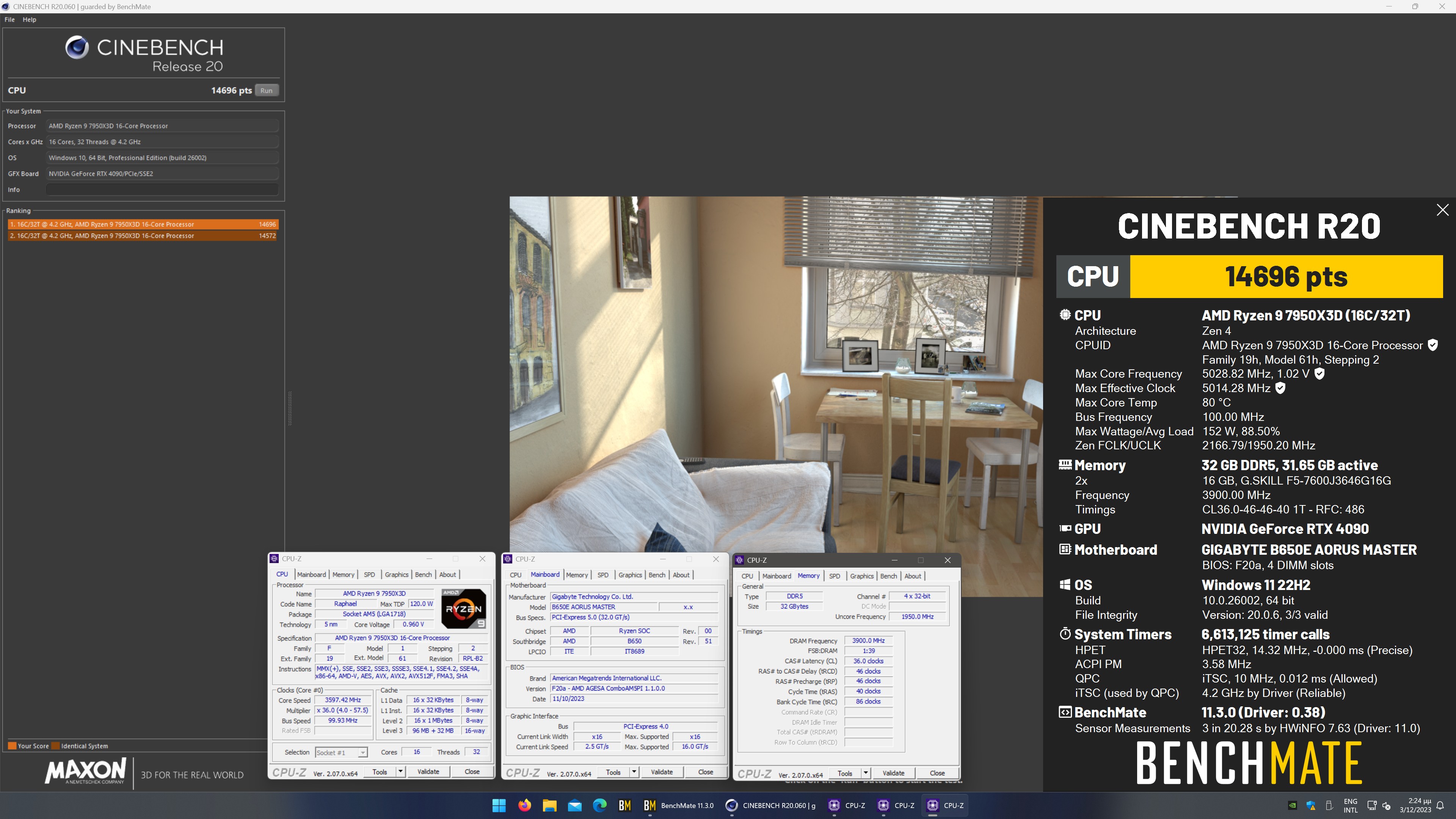This screenshot has width=1456, height=819.
Task: Select ranking entry scoring 14572
Action: coord(143,236)
